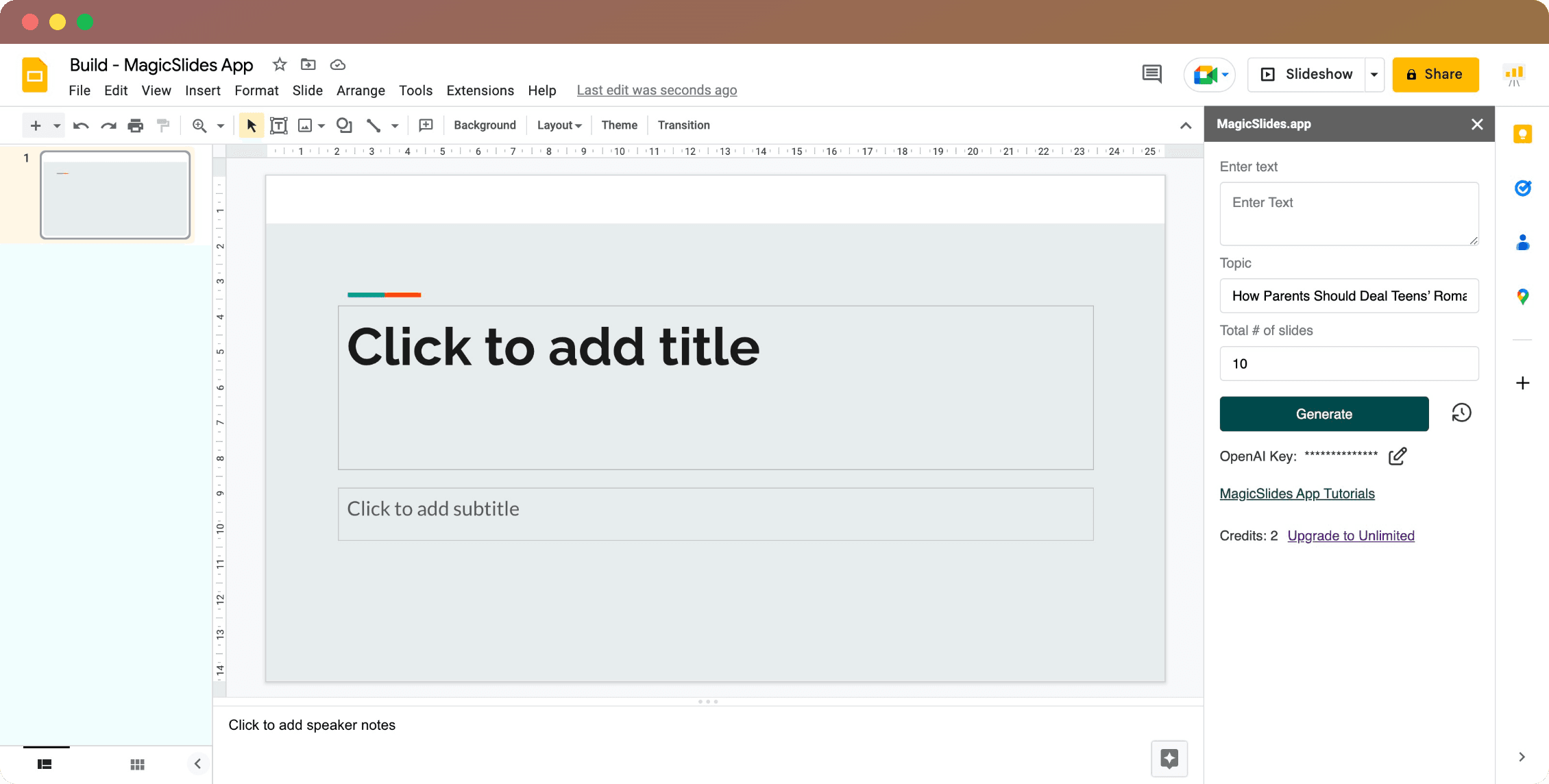1549x784 pixels.
Task: Select the slide 1 thumbnail
Action: [115, 195]
